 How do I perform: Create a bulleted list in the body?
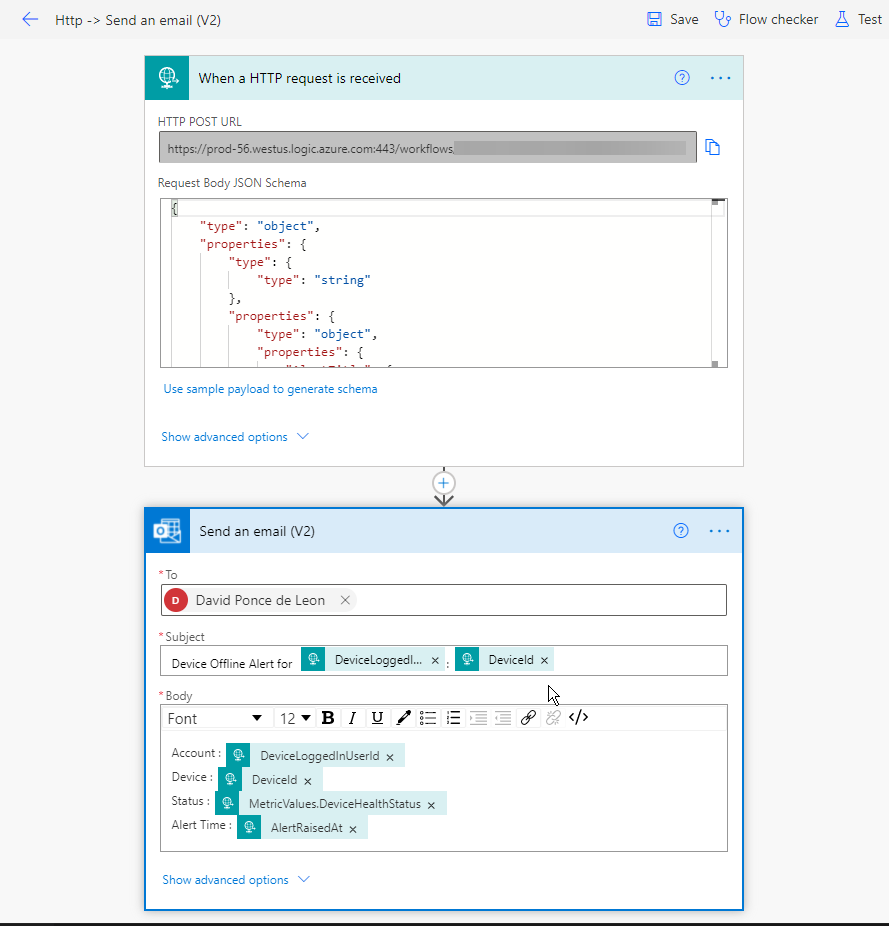428,717
